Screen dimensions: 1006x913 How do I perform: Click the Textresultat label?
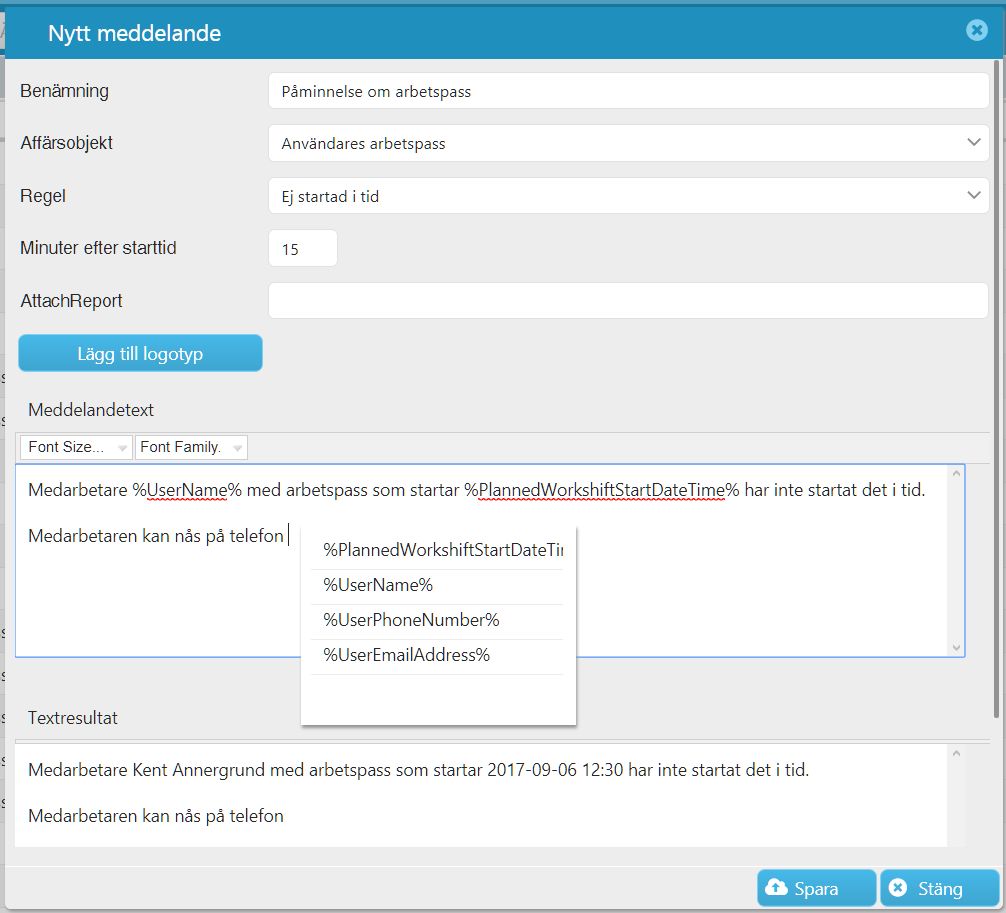coord(72,718)
